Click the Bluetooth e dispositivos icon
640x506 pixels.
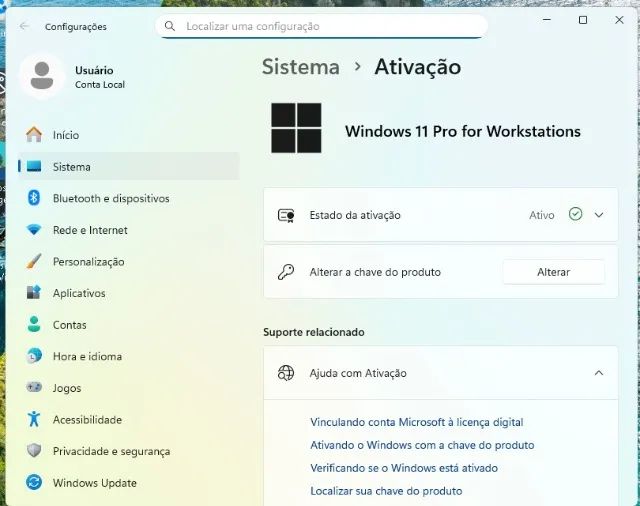34,198
